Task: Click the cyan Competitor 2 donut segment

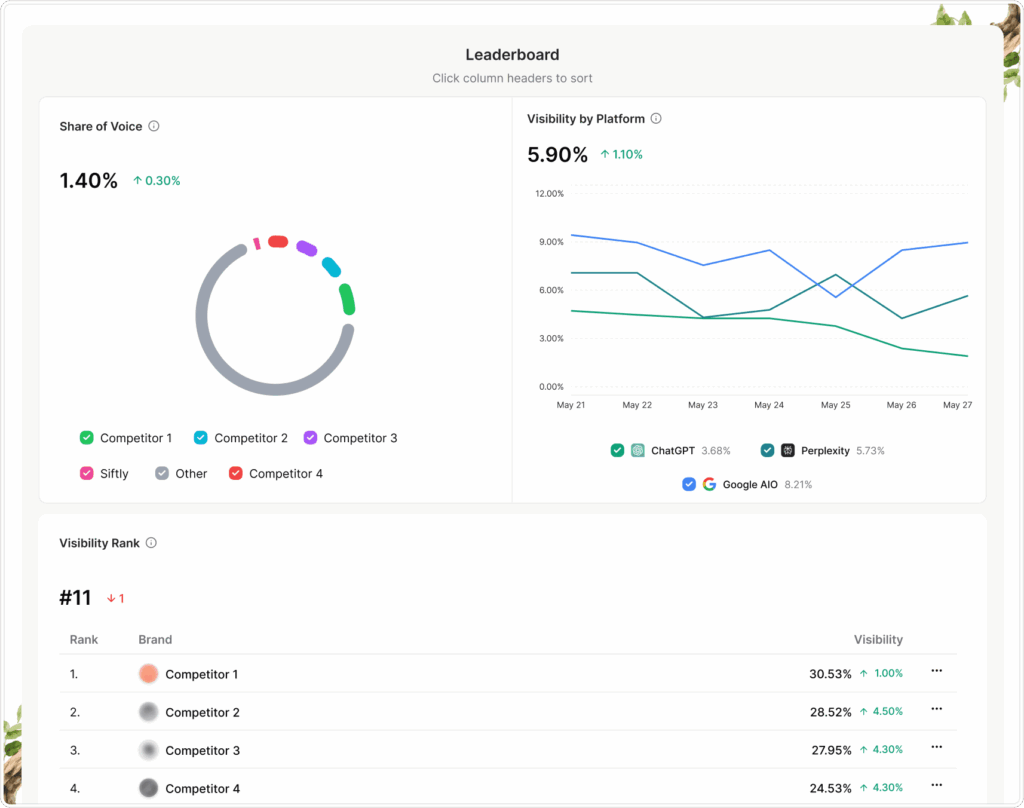Action: point(332,267)
